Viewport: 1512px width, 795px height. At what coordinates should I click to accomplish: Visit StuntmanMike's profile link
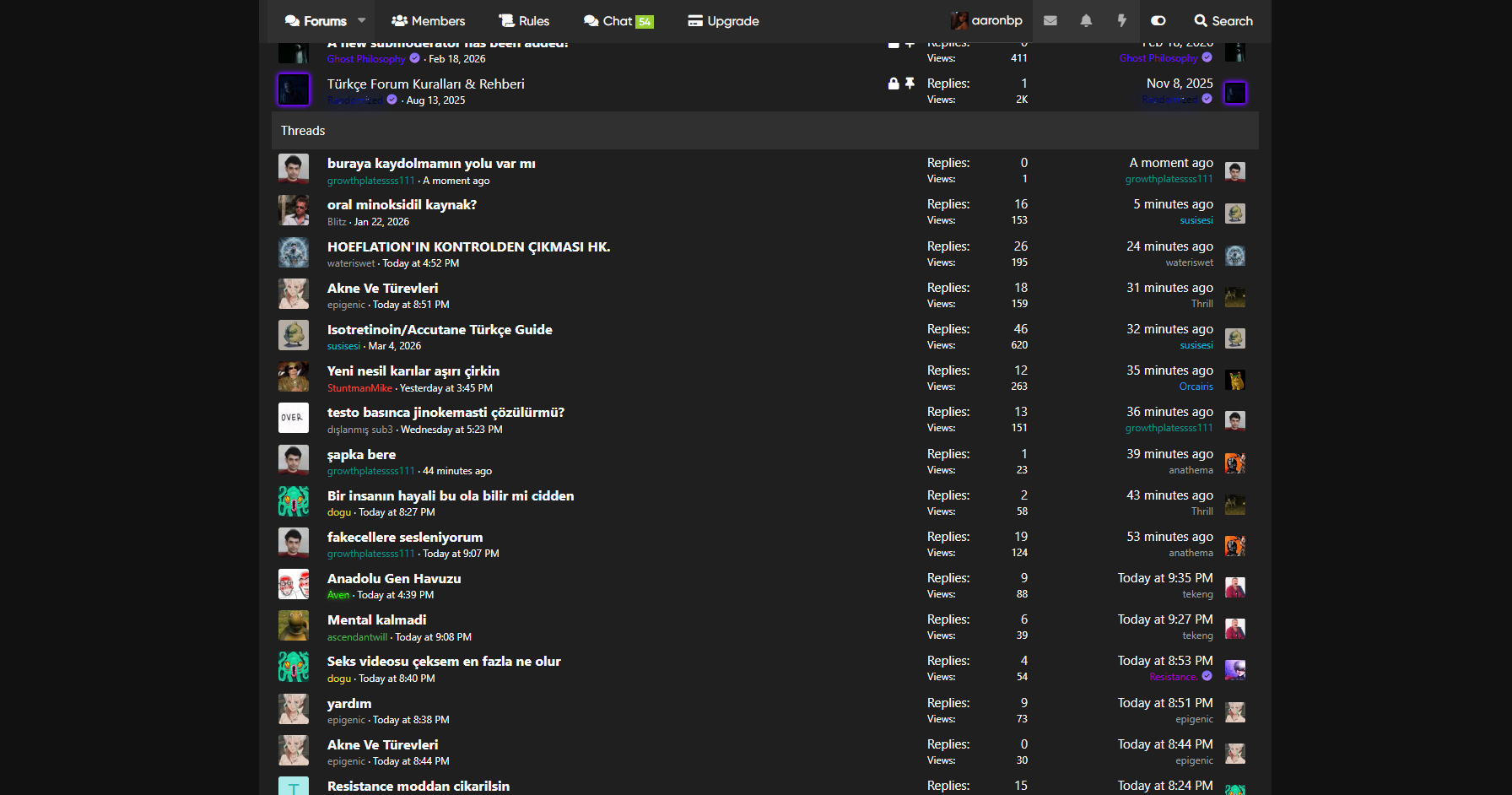tap(359, 388)
